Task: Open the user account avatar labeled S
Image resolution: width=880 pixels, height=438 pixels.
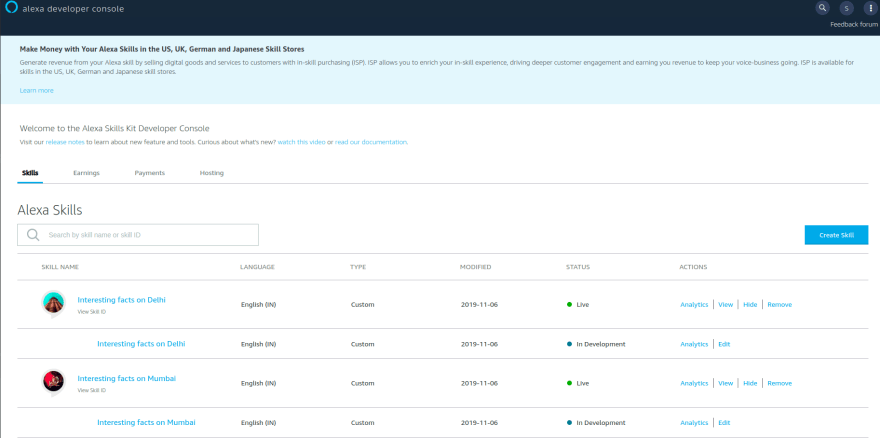Action: pyautogui.click(x=846, y=8)
